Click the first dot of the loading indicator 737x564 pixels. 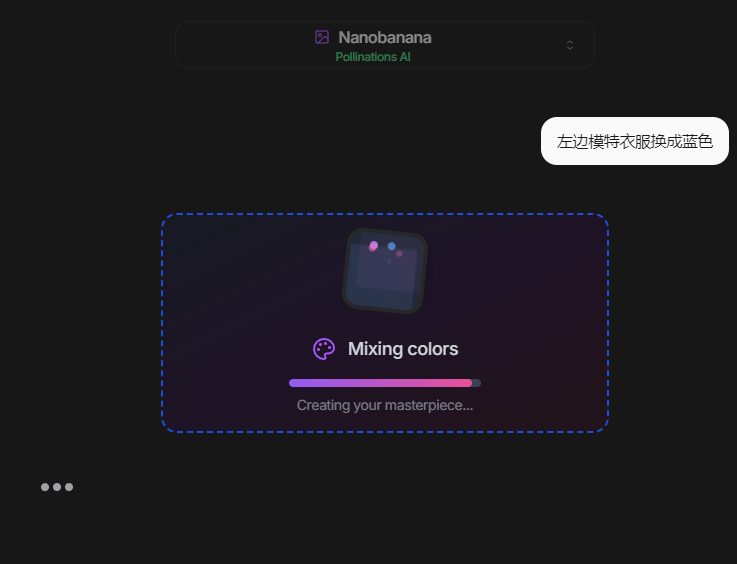(x=45, y=487)
